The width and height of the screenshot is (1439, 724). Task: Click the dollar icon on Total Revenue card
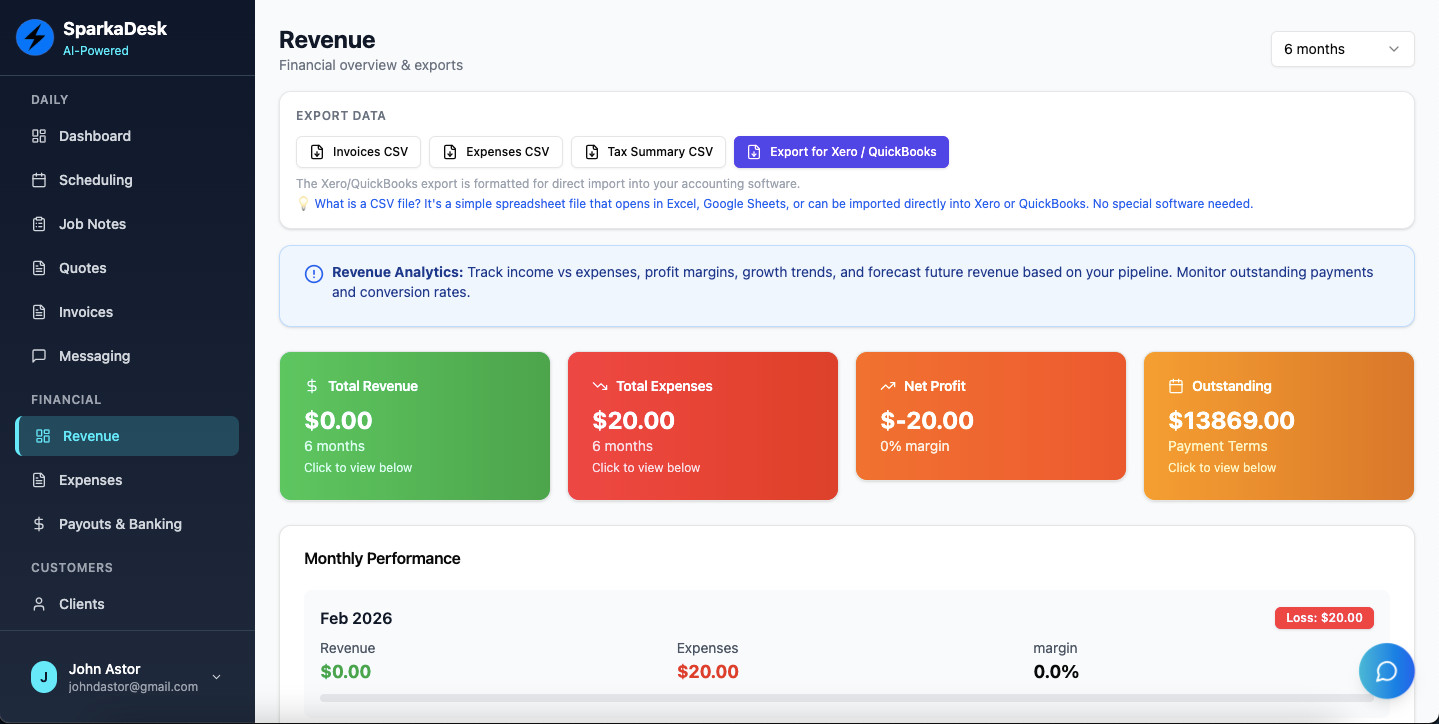pos(312,386)
